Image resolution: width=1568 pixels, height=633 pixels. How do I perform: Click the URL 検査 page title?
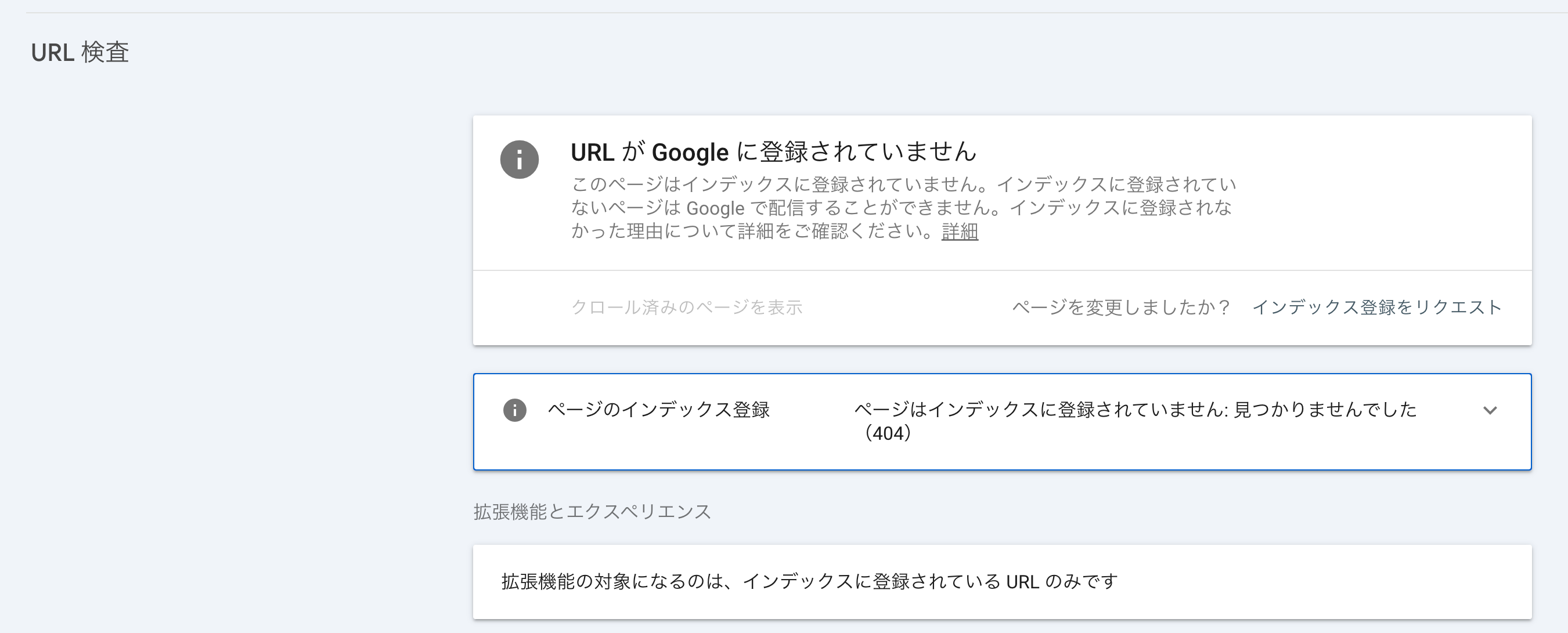point(80,53)
